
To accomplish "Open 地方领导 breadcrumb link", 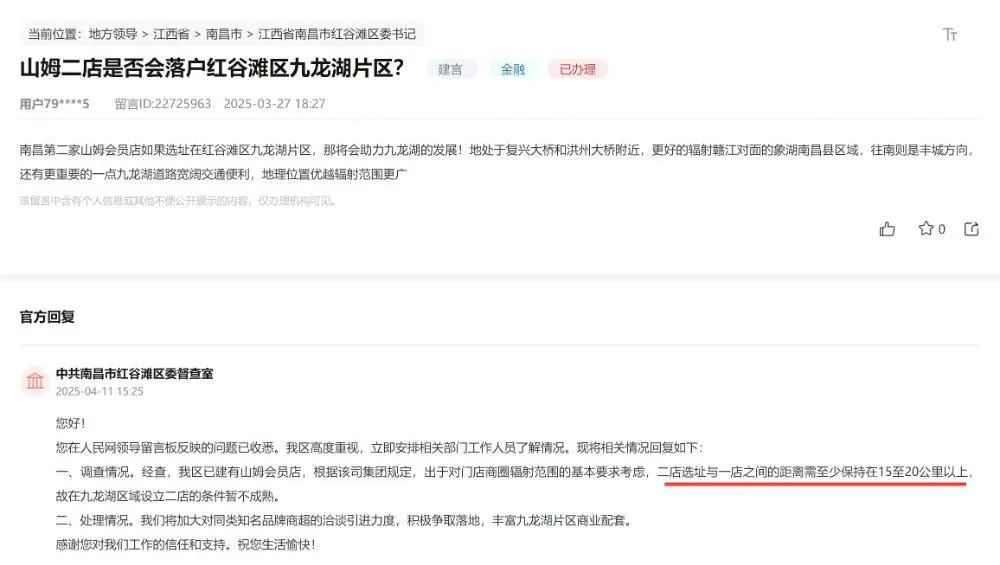I will click(113, 34).
